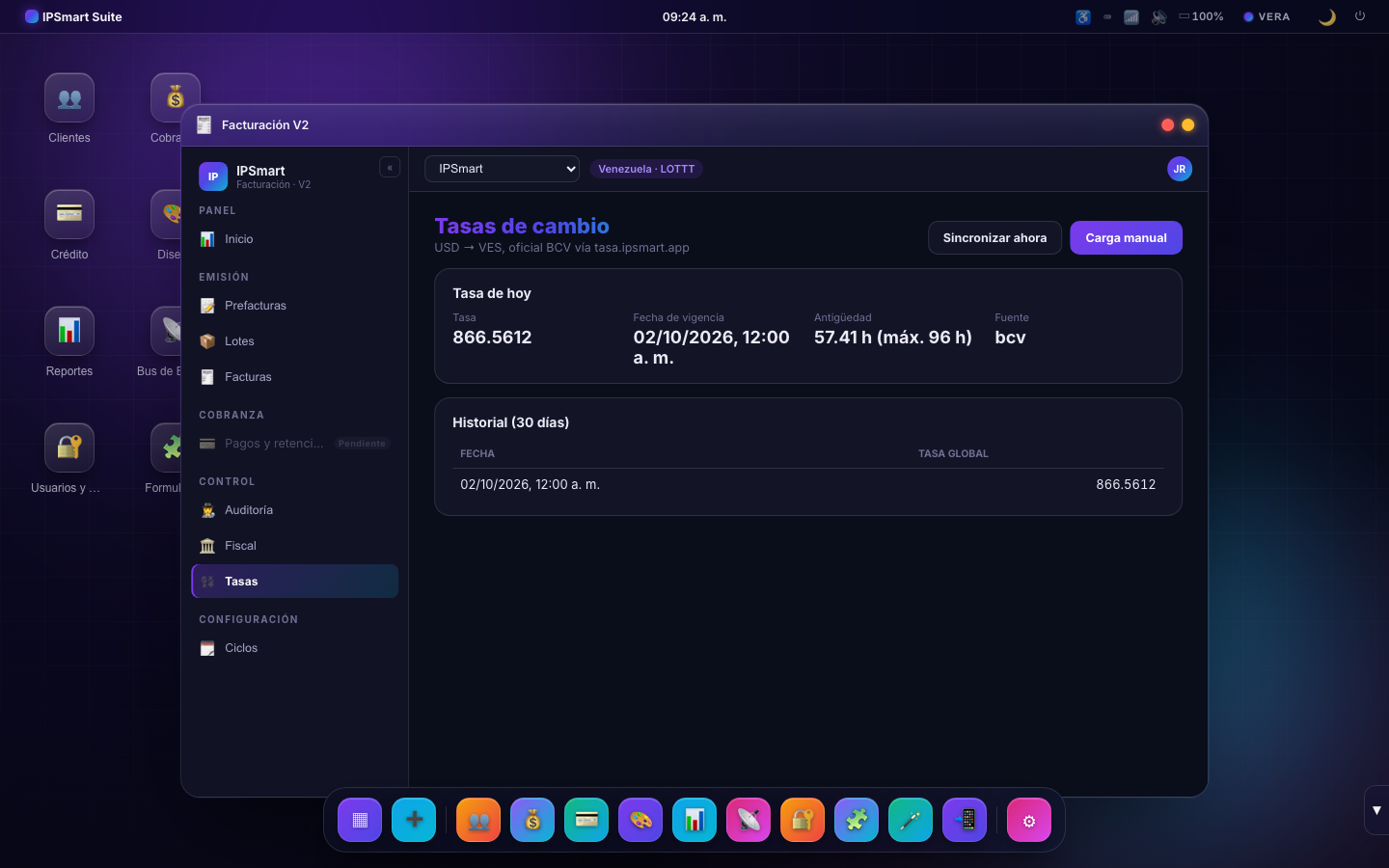Screen dimensions: 1389x868
Task: Open Lotes in the sidebar
Action: click(x=294, y=341)
